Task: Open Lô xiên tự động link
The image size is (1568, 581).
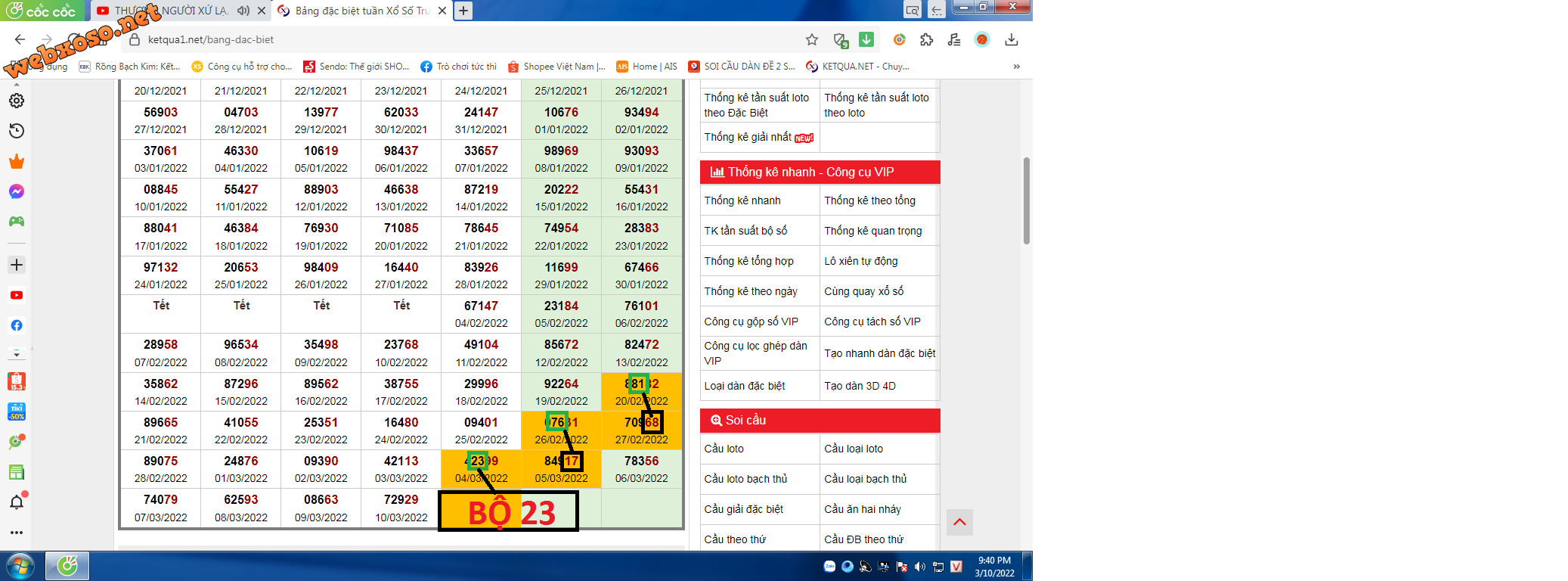Action: [861, 261]
